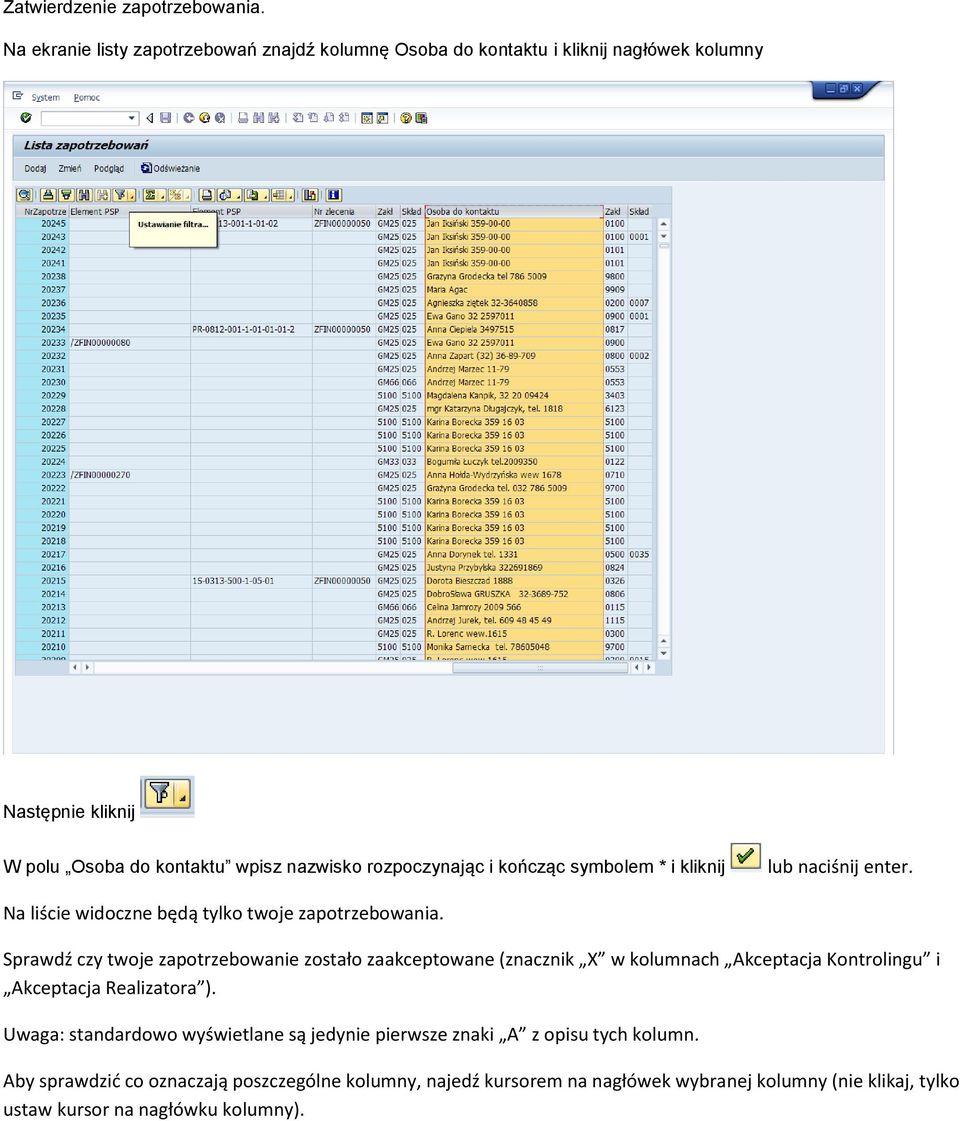Viewport: 960px width, 1121px height.
Task: Open Help via the yellow question mark icon
Action: click(x=406, y=118)
